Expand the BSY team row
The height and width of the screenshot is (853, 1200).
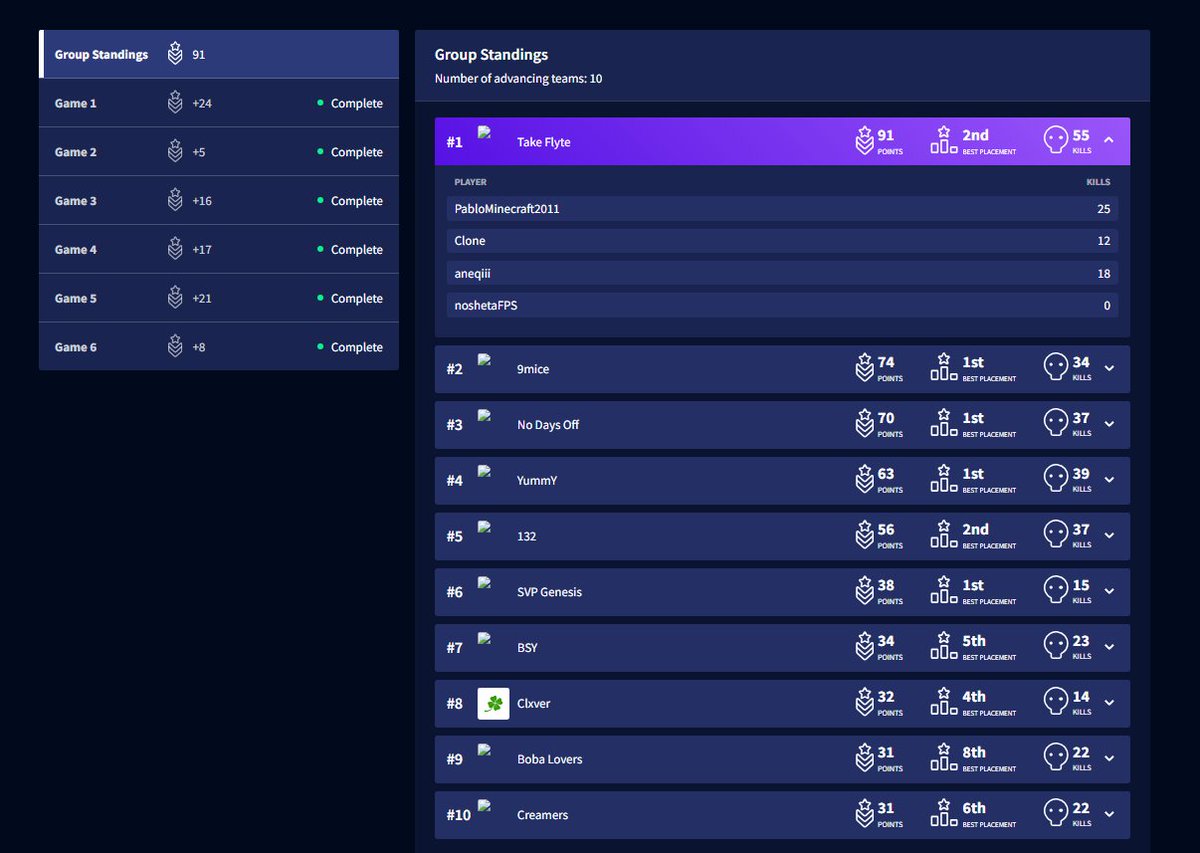[x=1108, y=648]
